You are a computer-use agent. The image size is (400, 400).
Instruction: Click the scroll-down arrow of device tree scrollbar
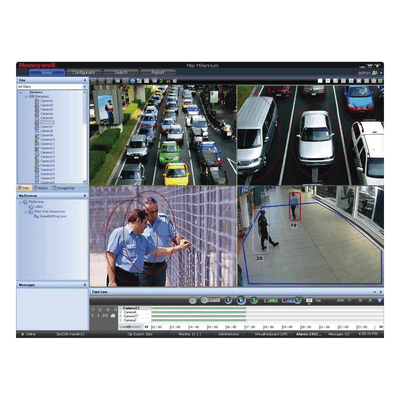pos(85,182)
